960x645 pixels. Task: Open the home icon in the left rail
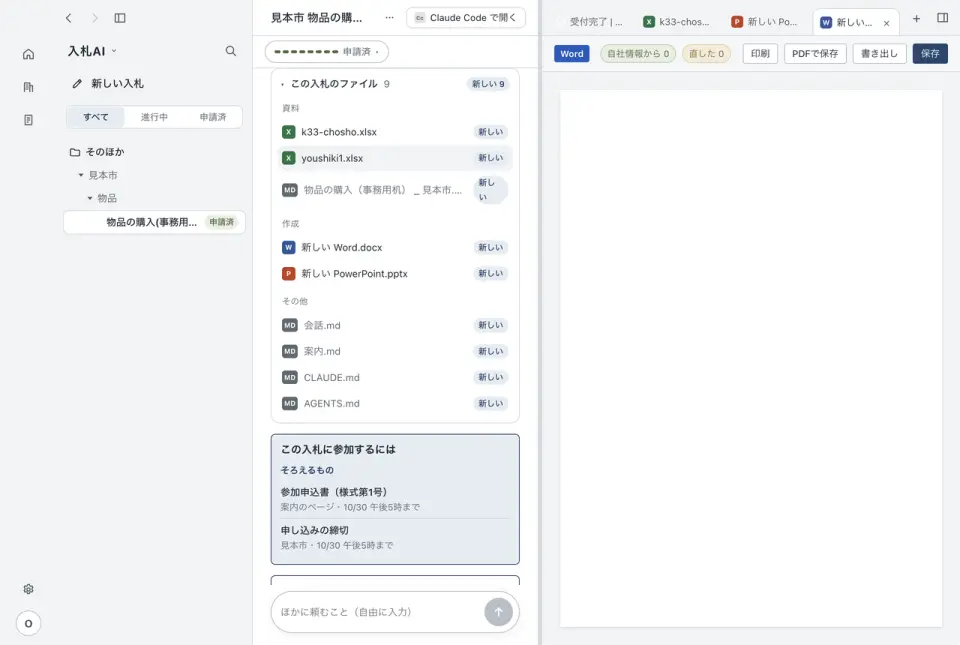coord(28,54)
